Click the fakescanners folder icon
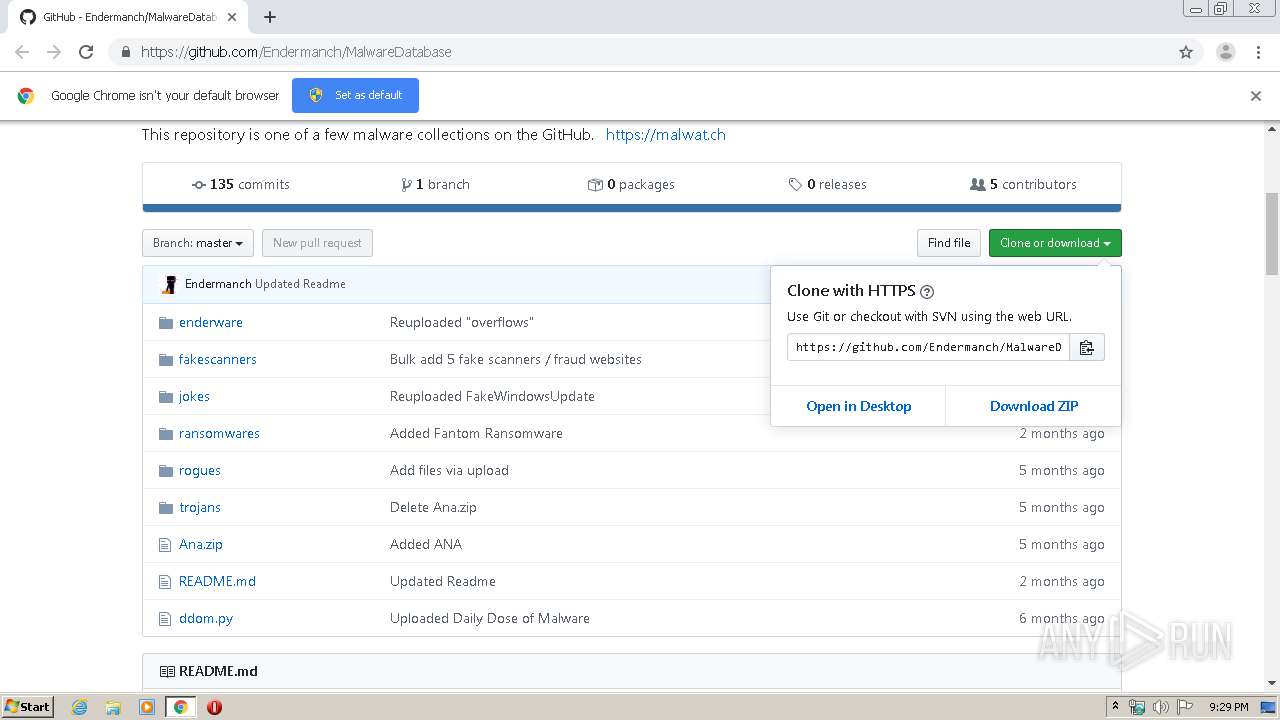The image size is (1280, 720). click(166, 359)
